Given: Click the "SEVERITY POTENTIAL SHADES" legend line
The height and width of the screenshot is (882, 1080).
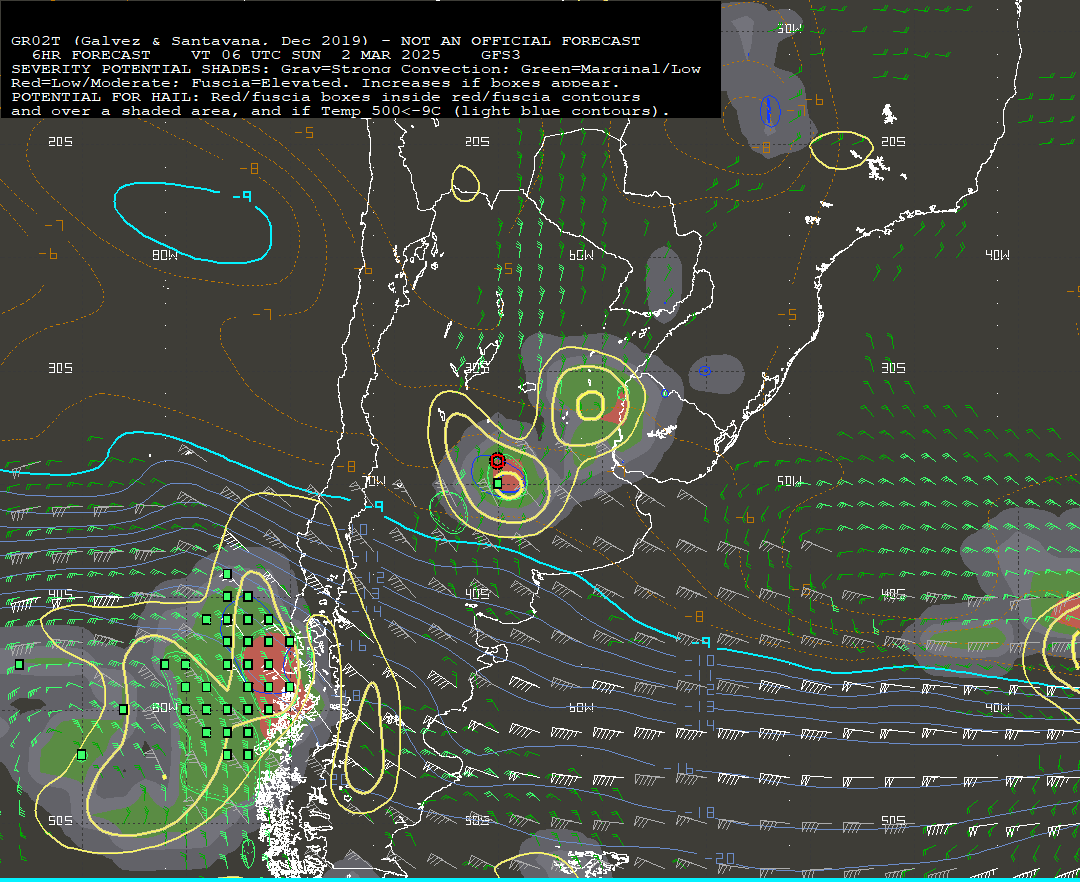Looking at the screenshot, I should point(356,69).
